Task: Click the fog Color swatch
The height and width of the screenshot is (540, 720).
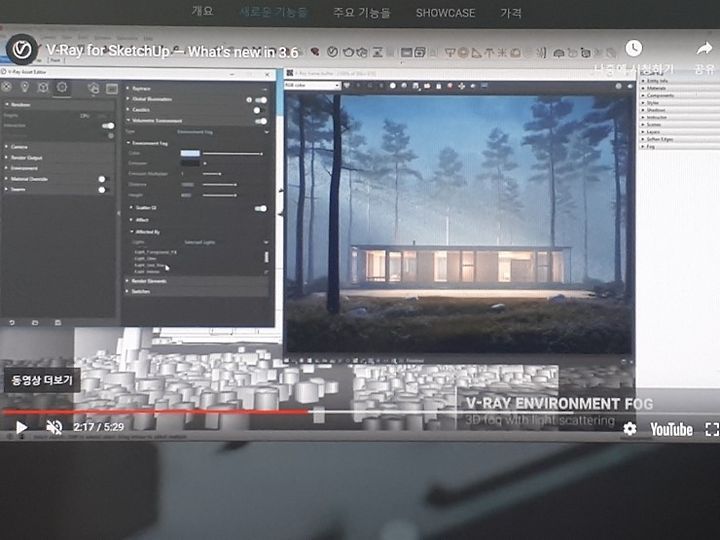Action: 190,153
